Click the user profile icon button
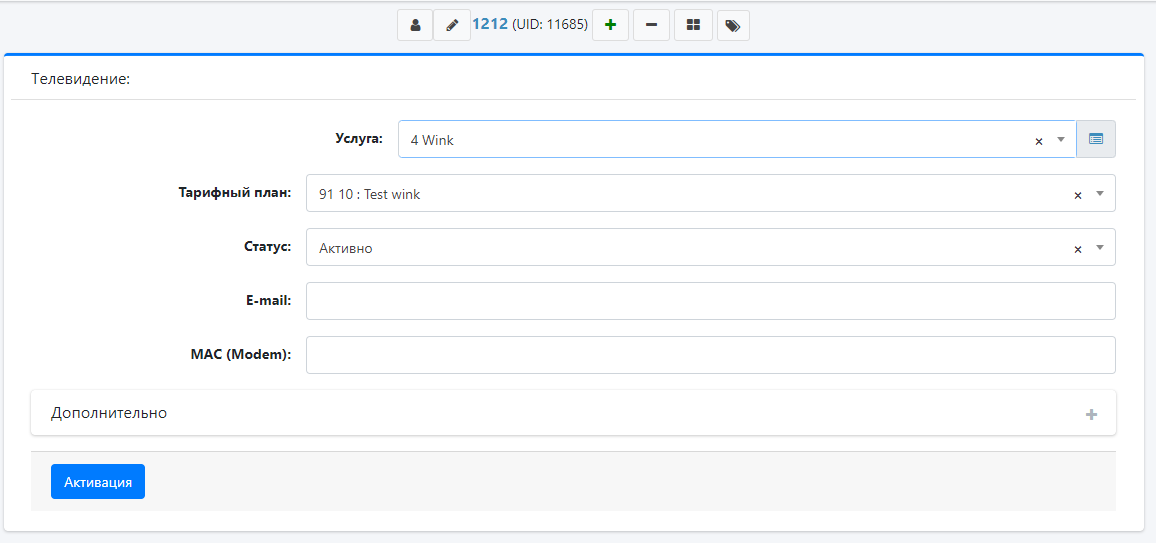 [x=415, y=25]
